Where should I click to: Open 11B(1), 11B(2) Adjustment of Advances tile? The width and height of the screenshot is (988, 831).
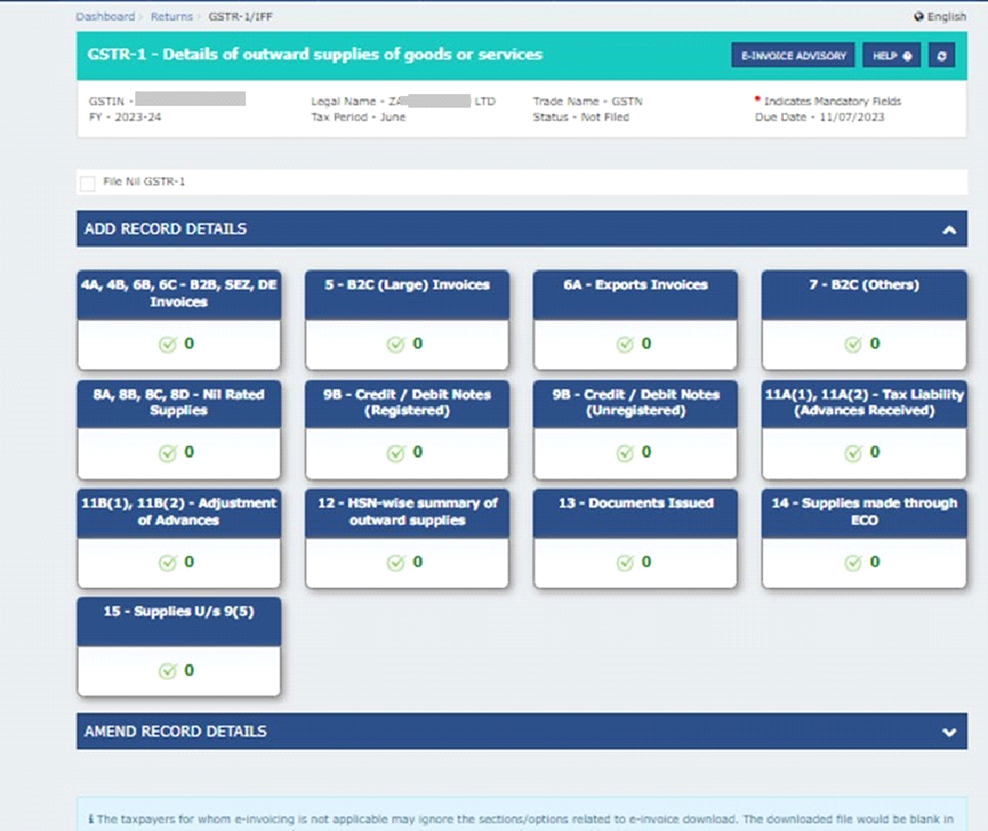click(179, 512)
